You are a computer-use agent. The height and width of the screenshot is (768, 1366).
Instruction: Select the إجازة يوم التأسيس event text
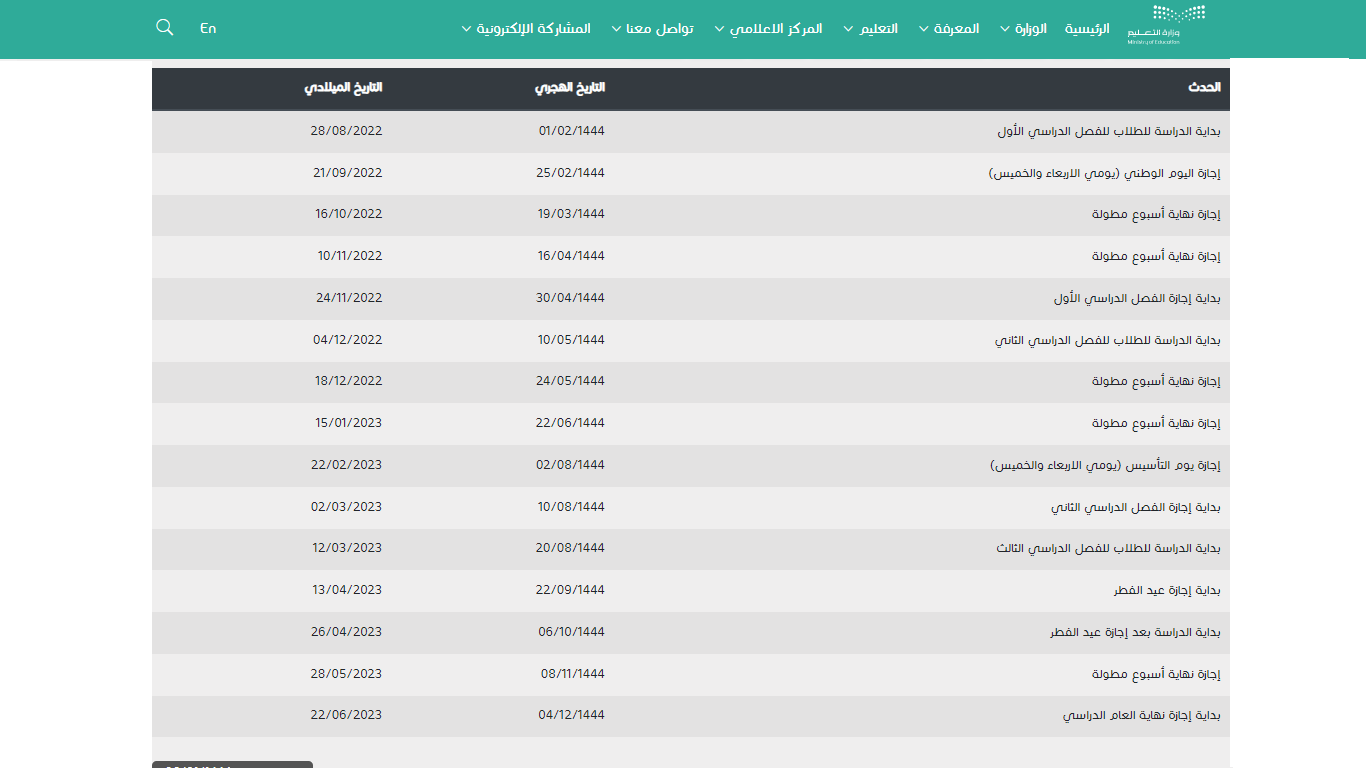coord(1105,465)
